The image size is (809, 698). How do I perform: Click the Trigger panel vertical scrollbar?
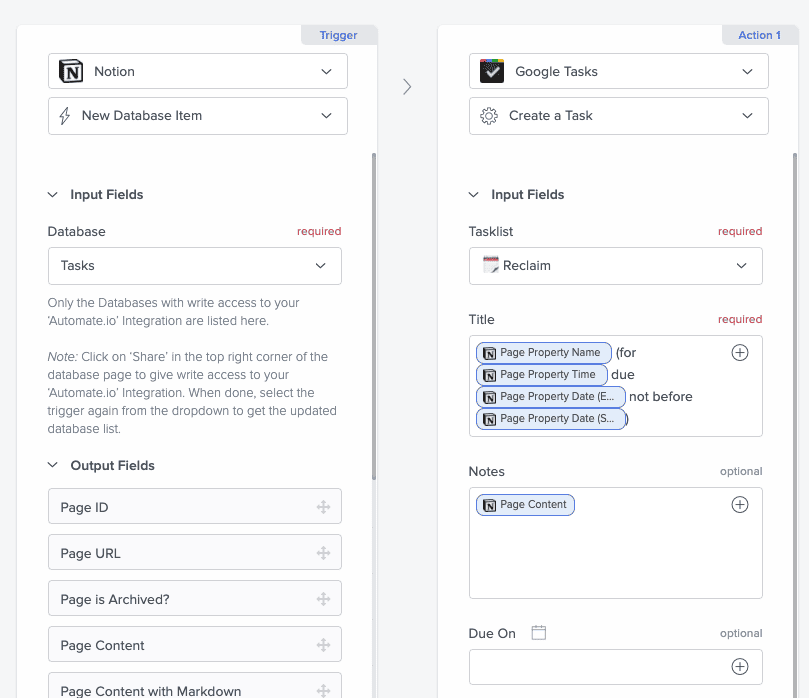coord(374,316)
